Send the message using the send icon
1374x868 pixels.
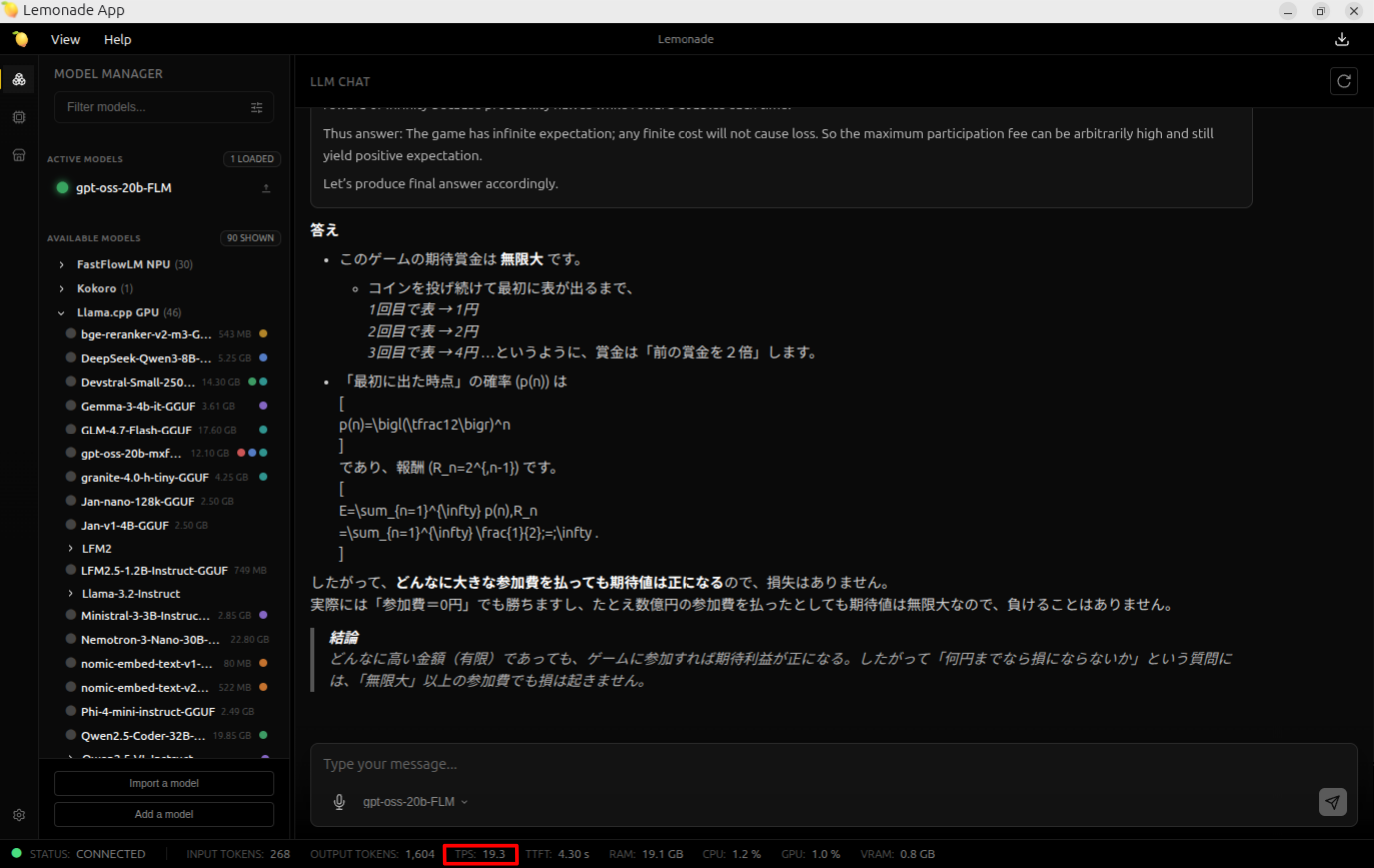(1332, 801)
